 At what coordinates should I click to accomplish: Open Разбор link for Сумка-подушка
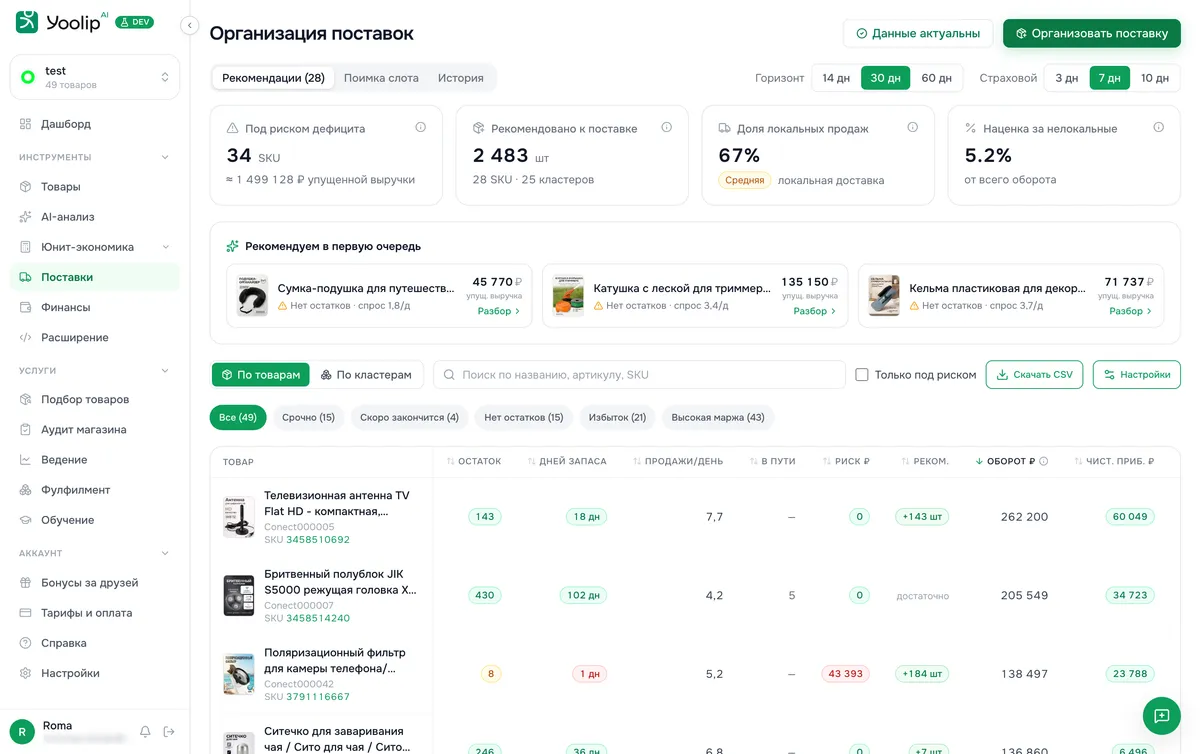499,311
